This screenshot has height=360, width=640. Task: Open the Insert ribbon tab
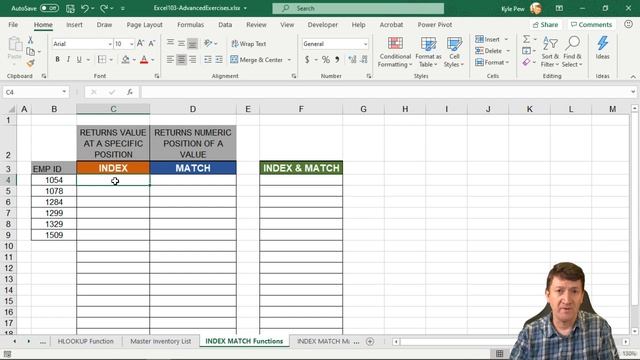click(x=74, y=25)
